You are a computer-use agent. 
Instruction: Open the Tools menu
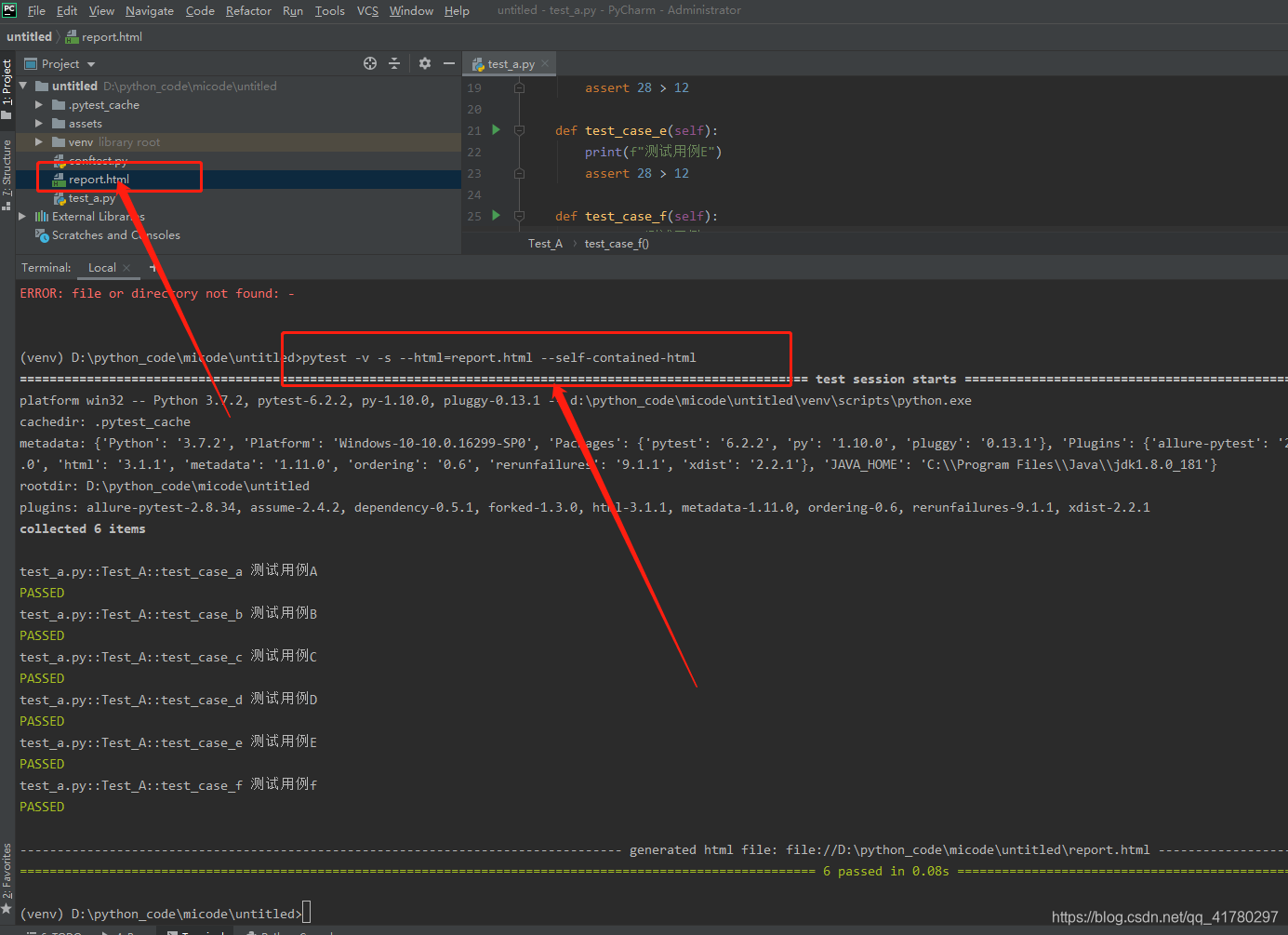[330, 10]
